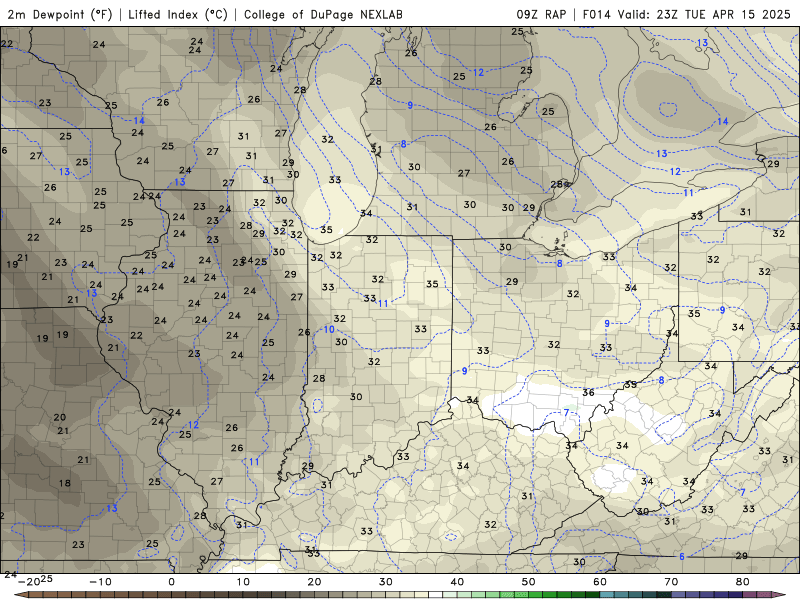The height and width of the screenshot is (600, 800).
Task: Click the blue "6" lifted index contour label
Action: click(682, 557)
